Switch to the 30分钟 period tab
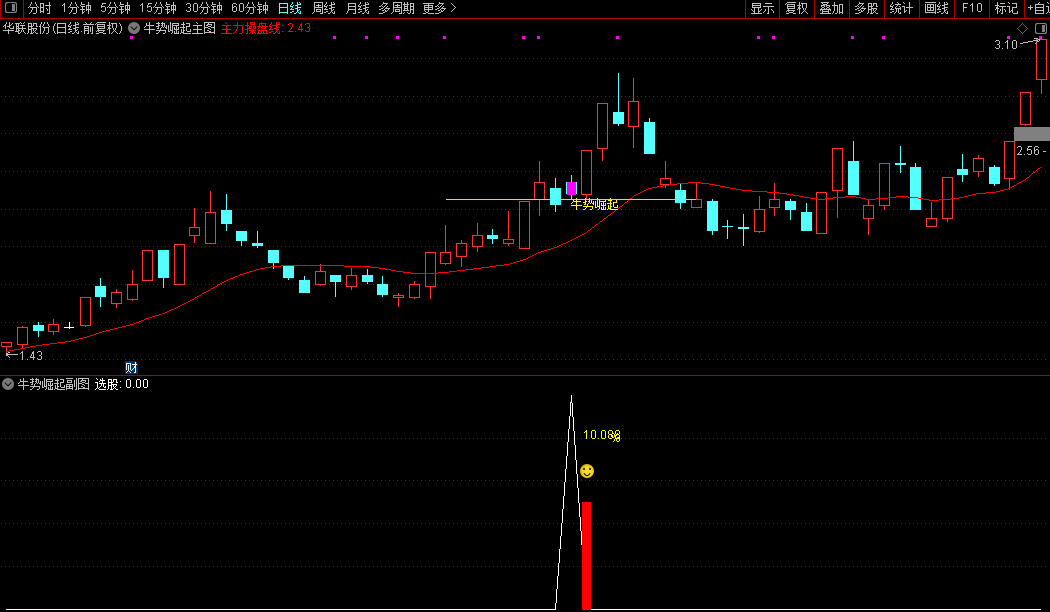Image resolution: width=1050 pixels, height=612 pixels. point(204,8)
